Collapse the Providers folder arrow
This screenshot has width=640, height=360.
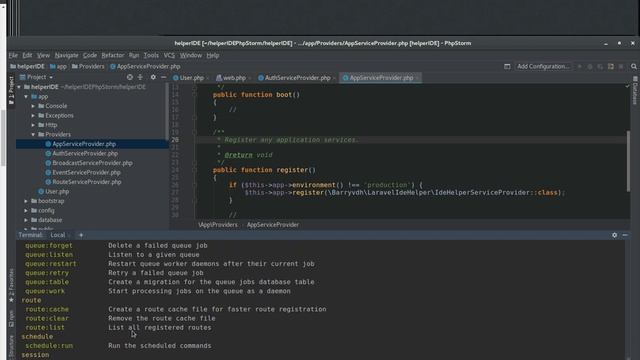[x=33, y=134]
